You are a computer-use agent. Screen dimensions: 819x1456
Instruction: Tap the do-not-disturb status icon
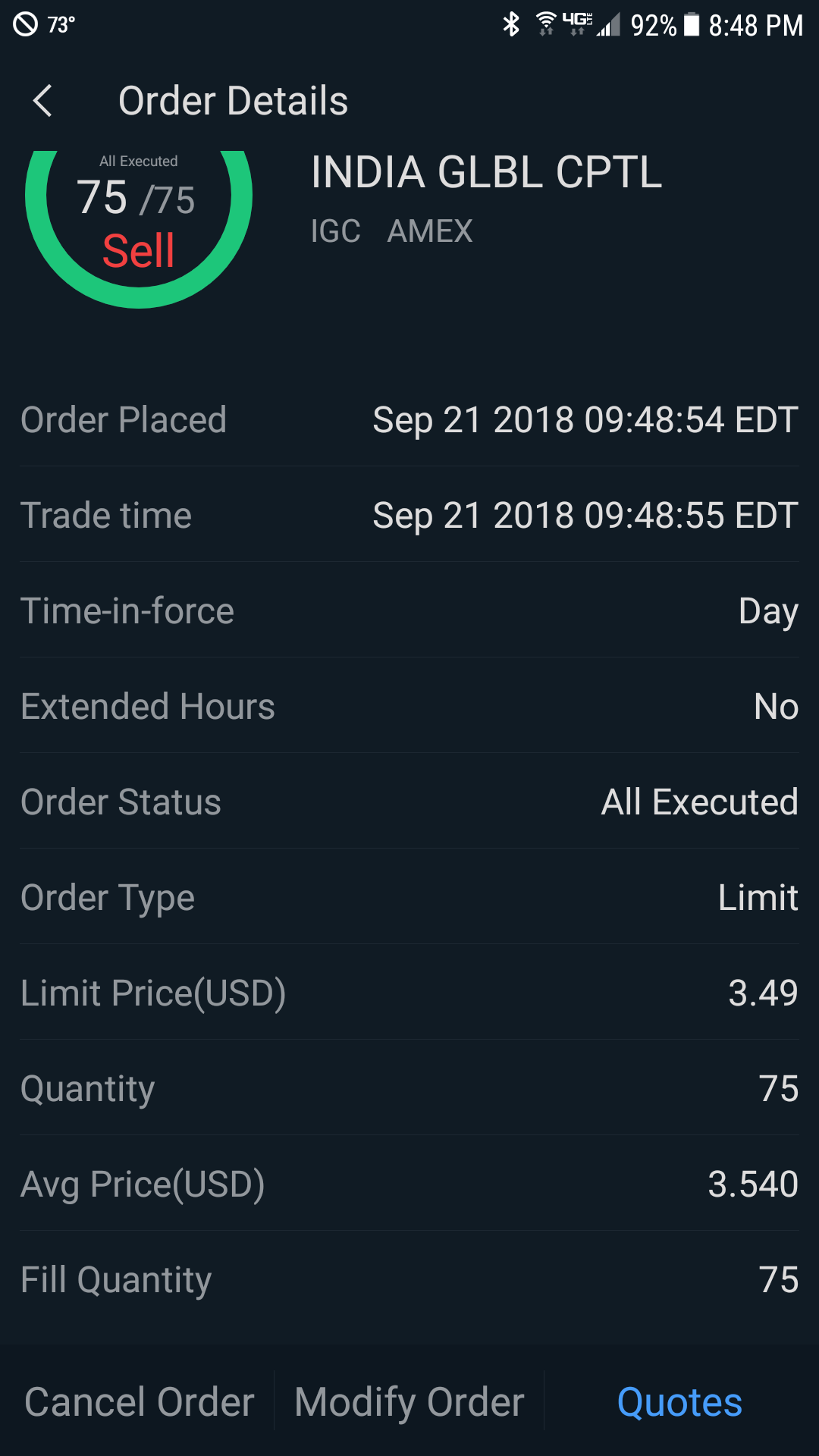25,25
